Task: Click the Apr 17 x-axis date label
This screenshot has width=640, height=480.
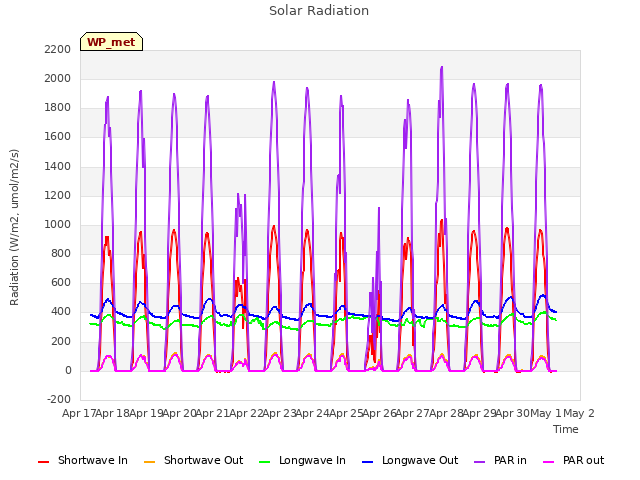Action: point(79,413)
